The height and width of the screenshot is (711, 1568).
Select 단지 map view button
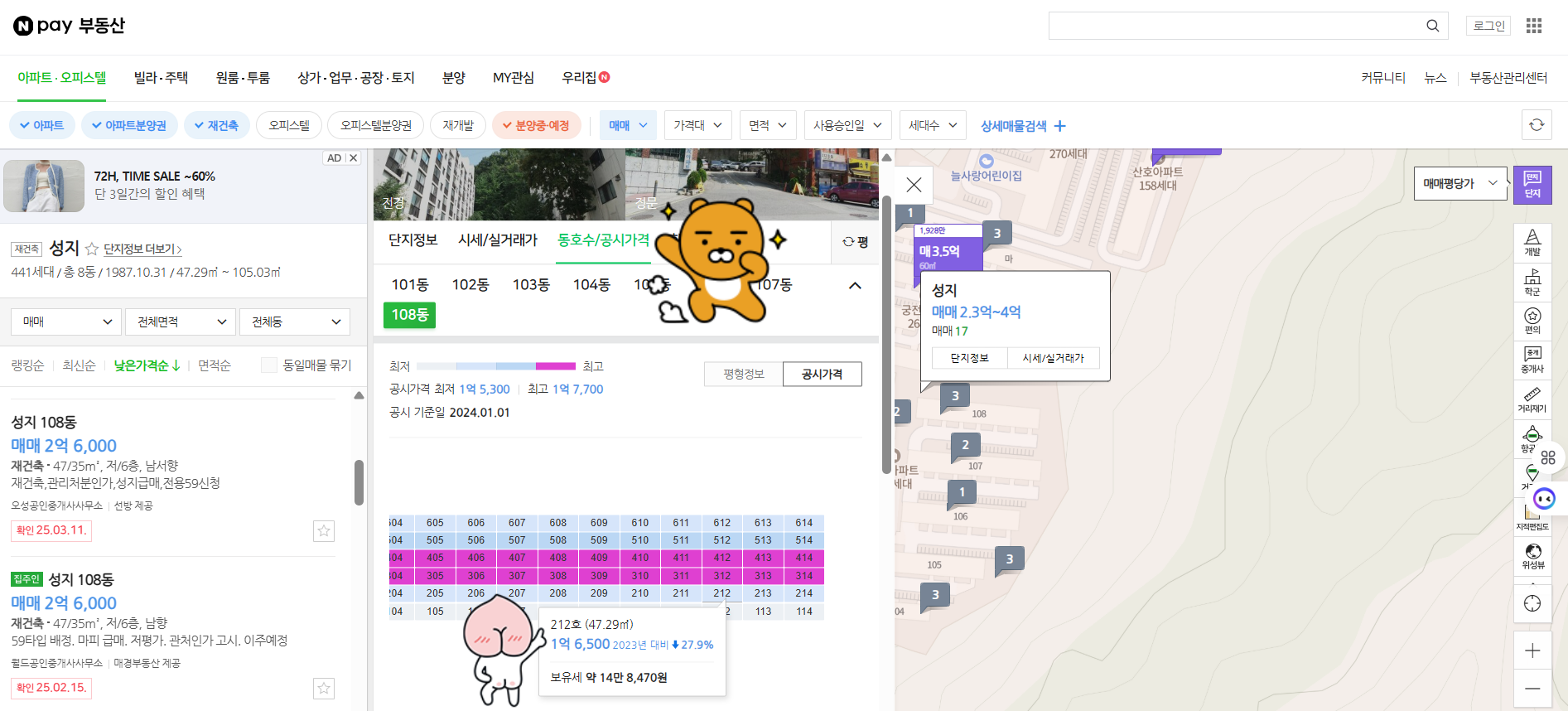click(1532, 185)
